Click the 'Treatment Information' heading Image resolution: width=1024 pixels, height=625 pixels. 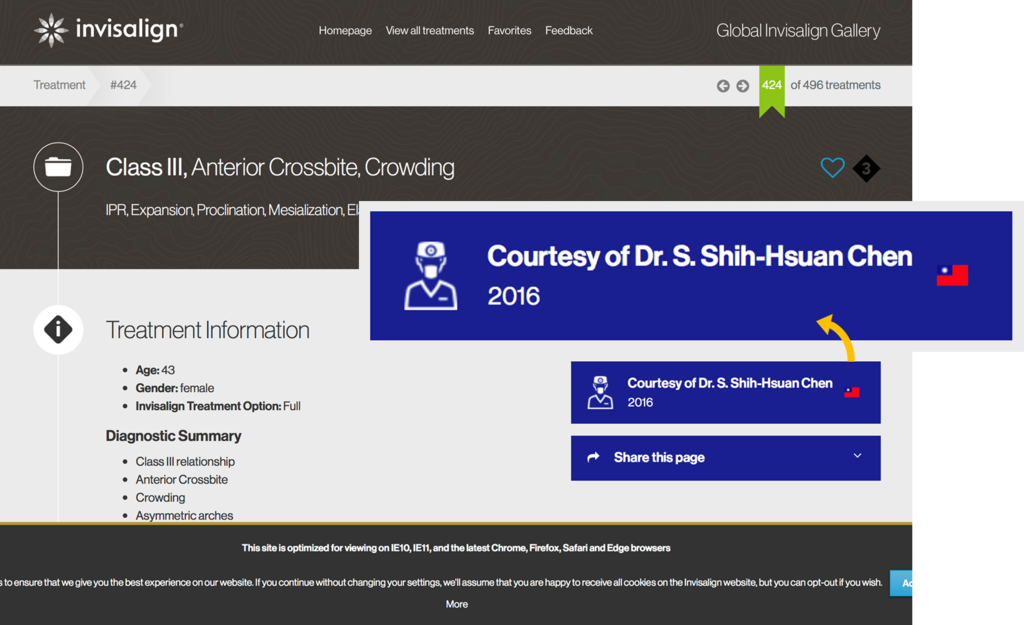pos(208,330)
